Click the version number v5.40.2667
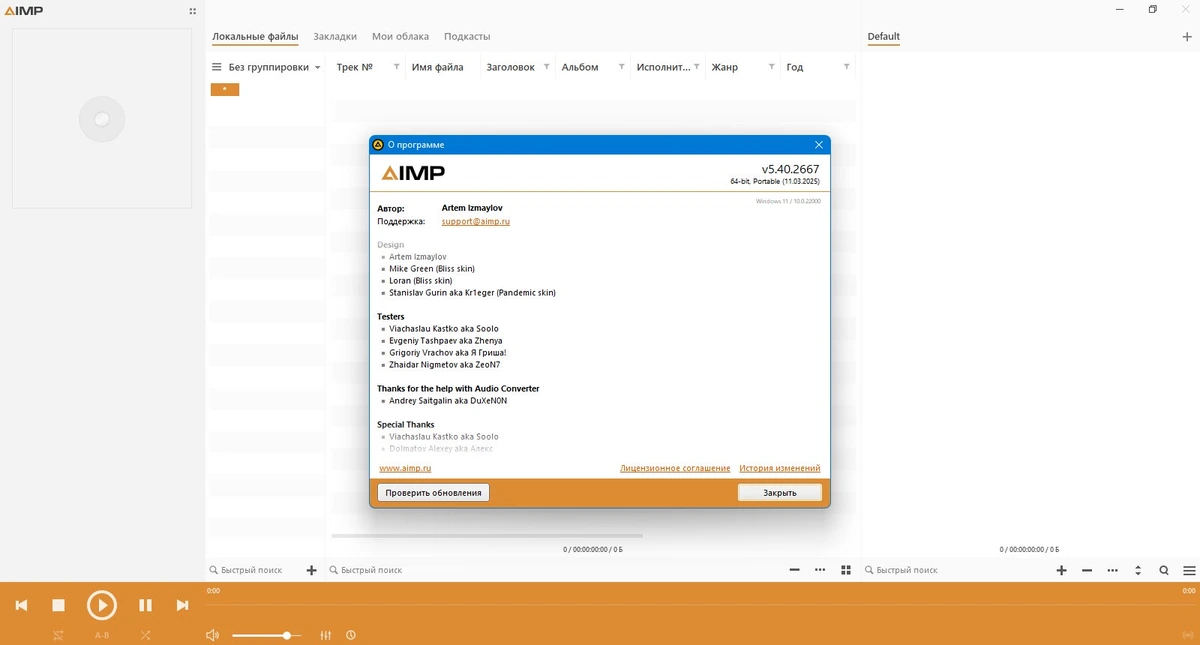Viewport: 1200px width, 645px height. point(790,169)
